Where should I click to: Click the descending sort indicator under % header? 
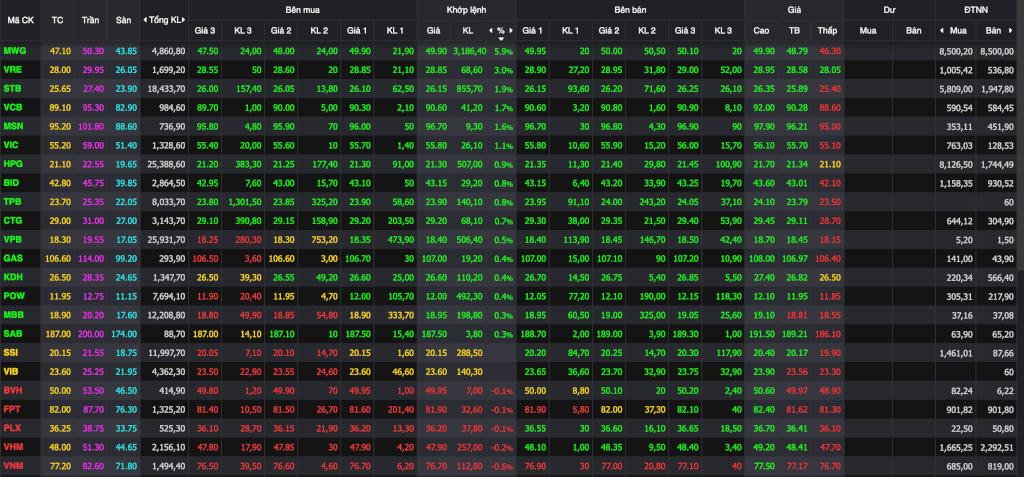[501, 38]
